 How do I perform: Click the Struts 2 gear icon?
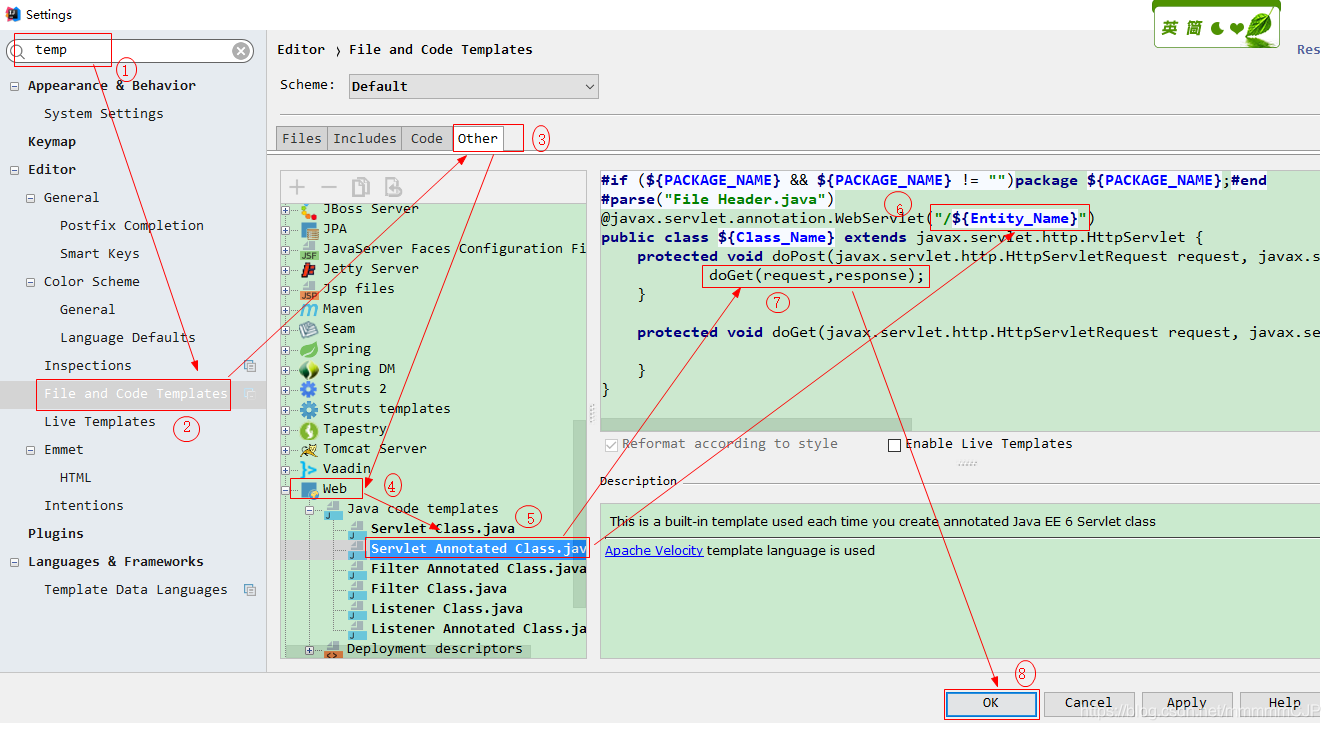pyautogui.click(x=309, y=389)
